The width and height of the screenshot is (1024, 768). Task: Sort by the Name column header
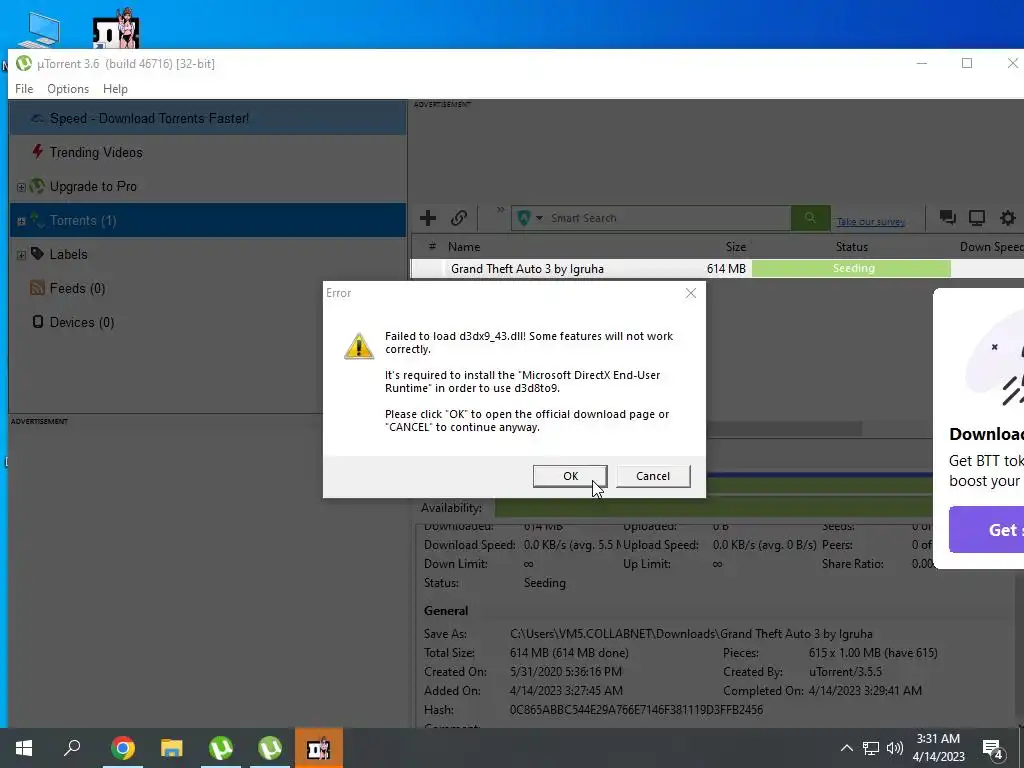click(464, 247)
